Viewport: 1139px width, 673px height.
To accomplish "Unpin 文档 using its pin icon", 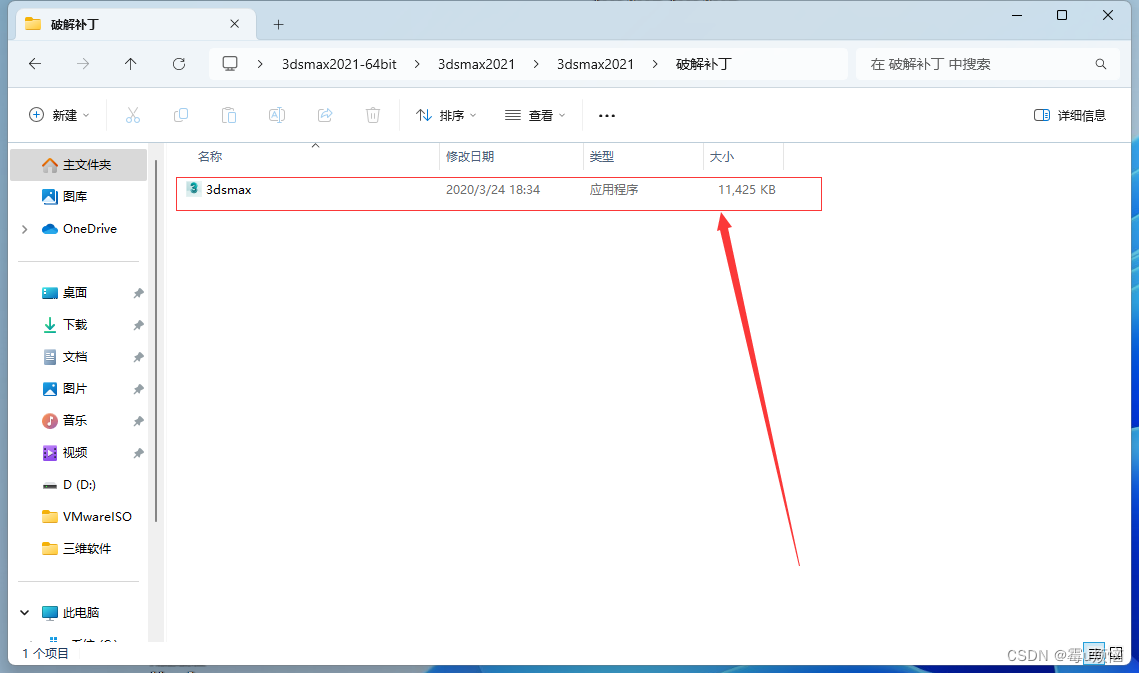I will pos(138,357).
